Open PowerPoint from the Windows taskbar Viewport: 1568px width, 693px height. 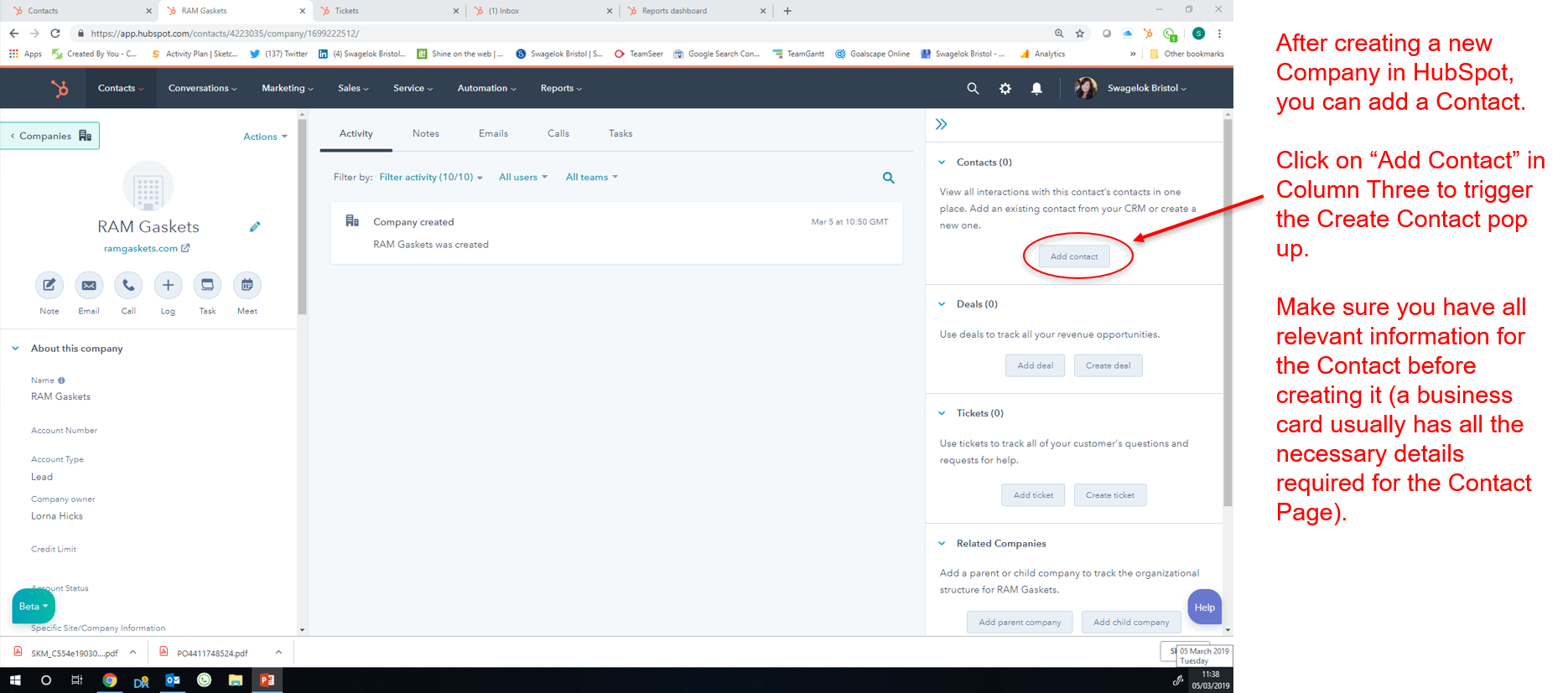click(x=267, y=680)
